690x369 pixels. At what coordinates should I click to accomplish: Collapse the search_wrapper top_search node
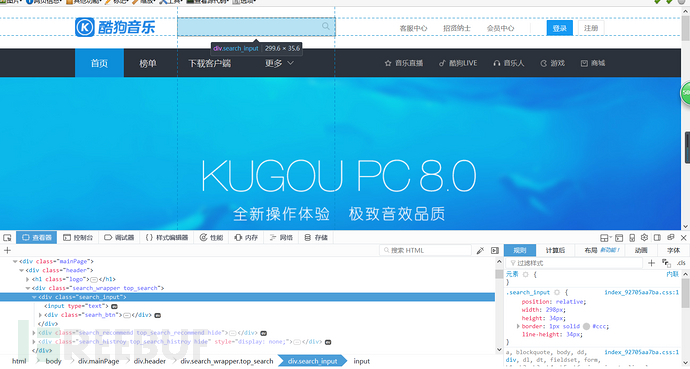[28, 289]
